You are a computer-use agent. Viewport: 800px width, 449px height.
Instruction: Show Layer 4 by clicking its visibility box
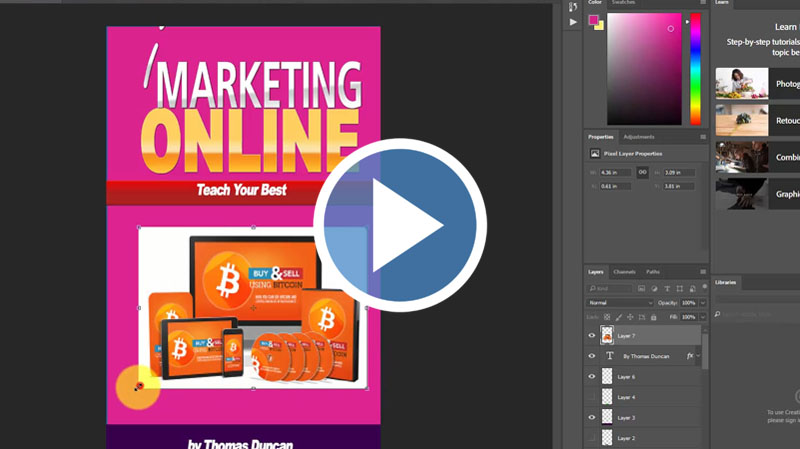[x=592, y=397]
